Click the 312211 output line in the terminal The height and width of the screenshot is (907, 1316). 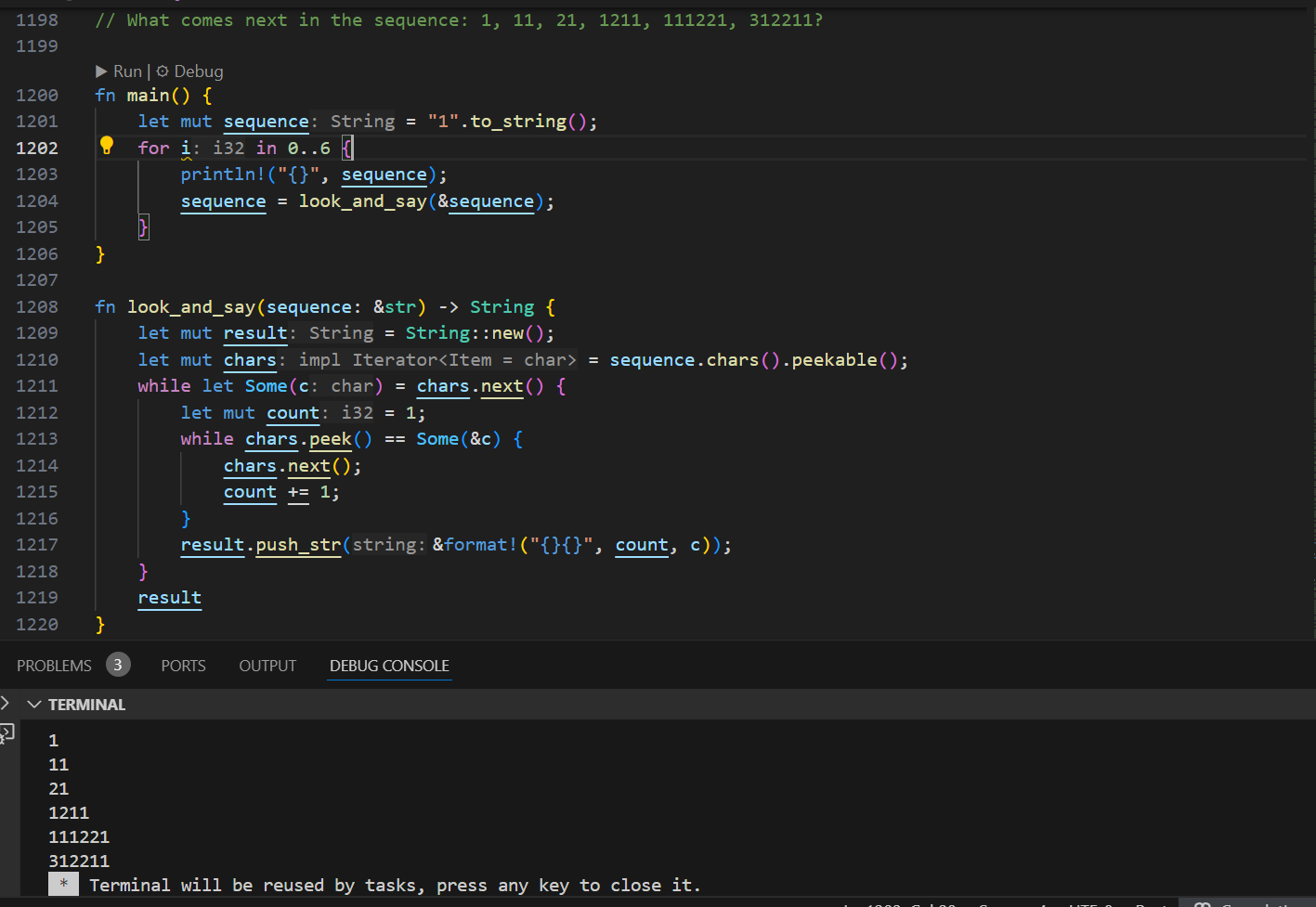79,862
